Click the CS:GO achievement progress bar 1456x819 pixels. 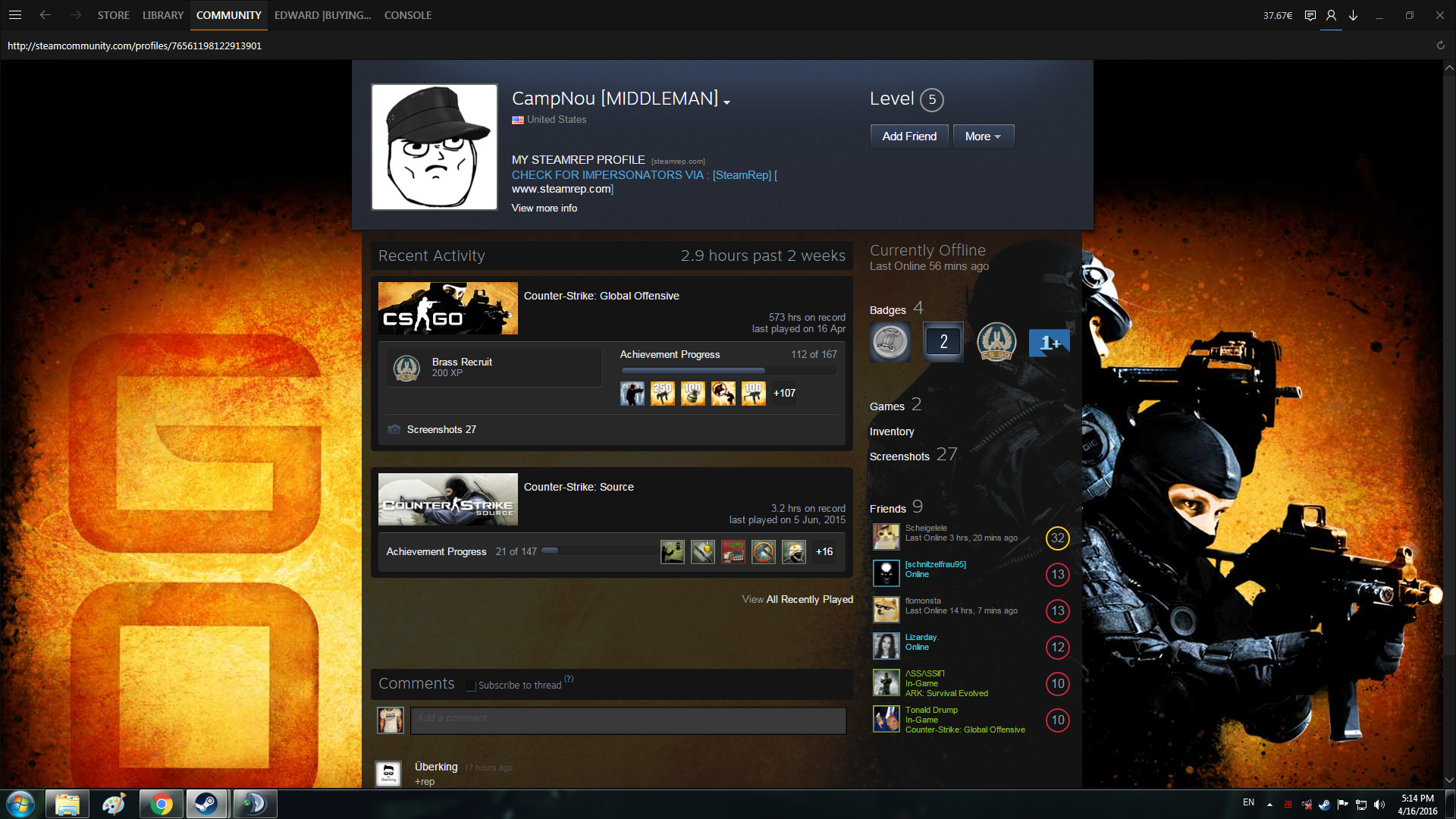(728, 371)
